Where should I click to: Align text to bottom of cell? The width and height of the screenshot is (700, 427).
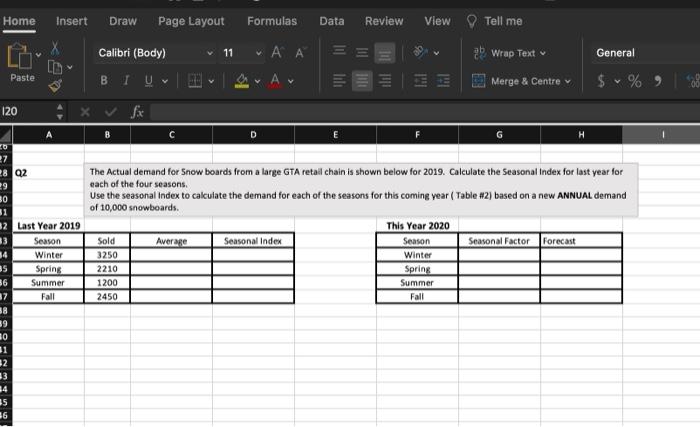coord(384,53)
